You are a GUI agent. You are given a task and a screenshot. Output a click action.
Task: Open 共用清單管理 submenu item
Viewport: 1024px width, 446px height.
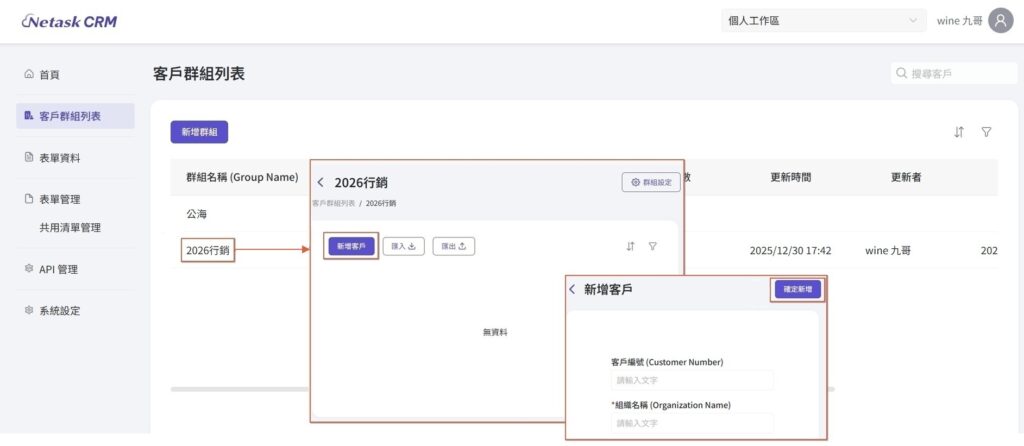[70, 228]
